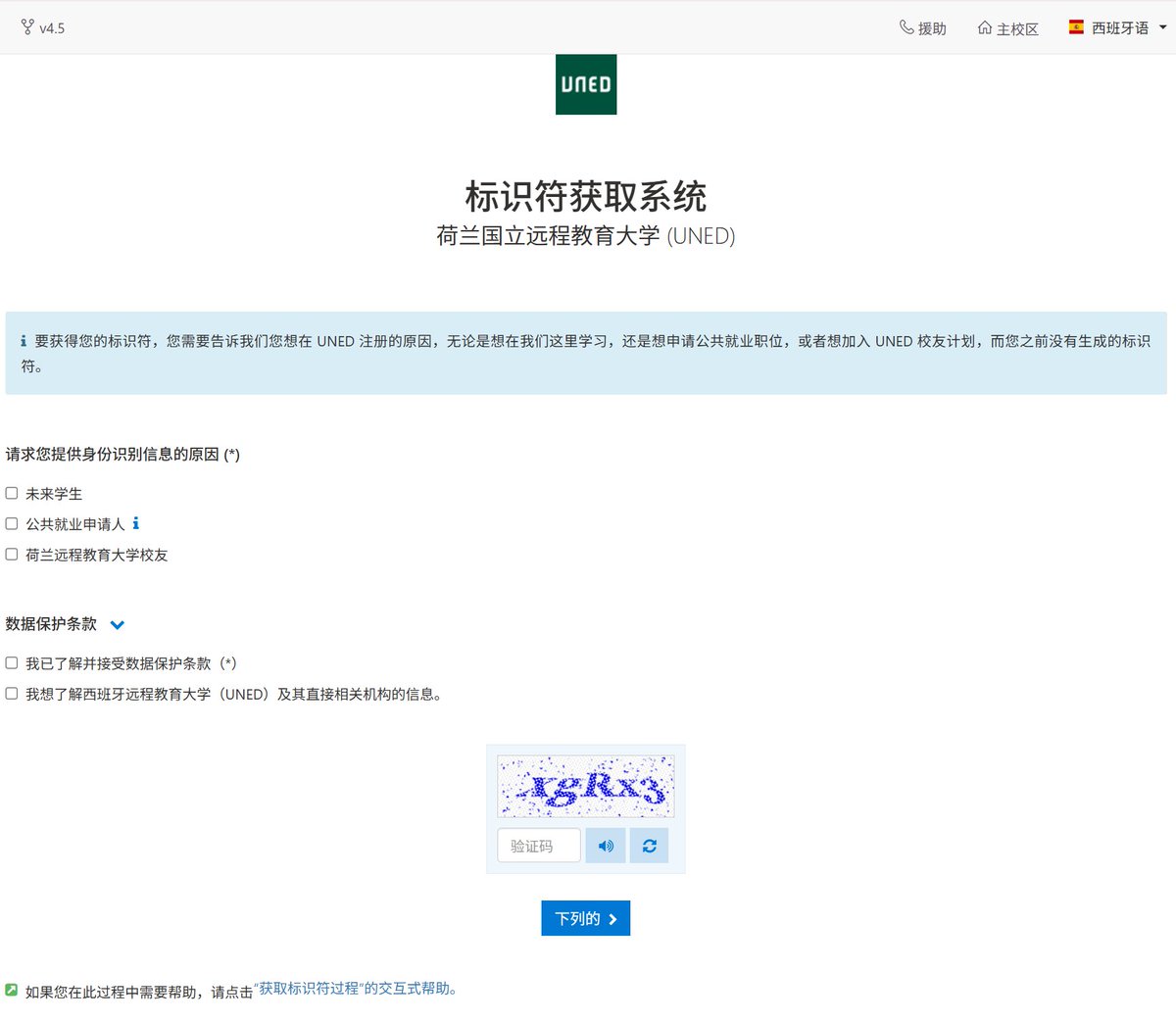
Task: Focus the 验证码 input field
Action: 539,846
